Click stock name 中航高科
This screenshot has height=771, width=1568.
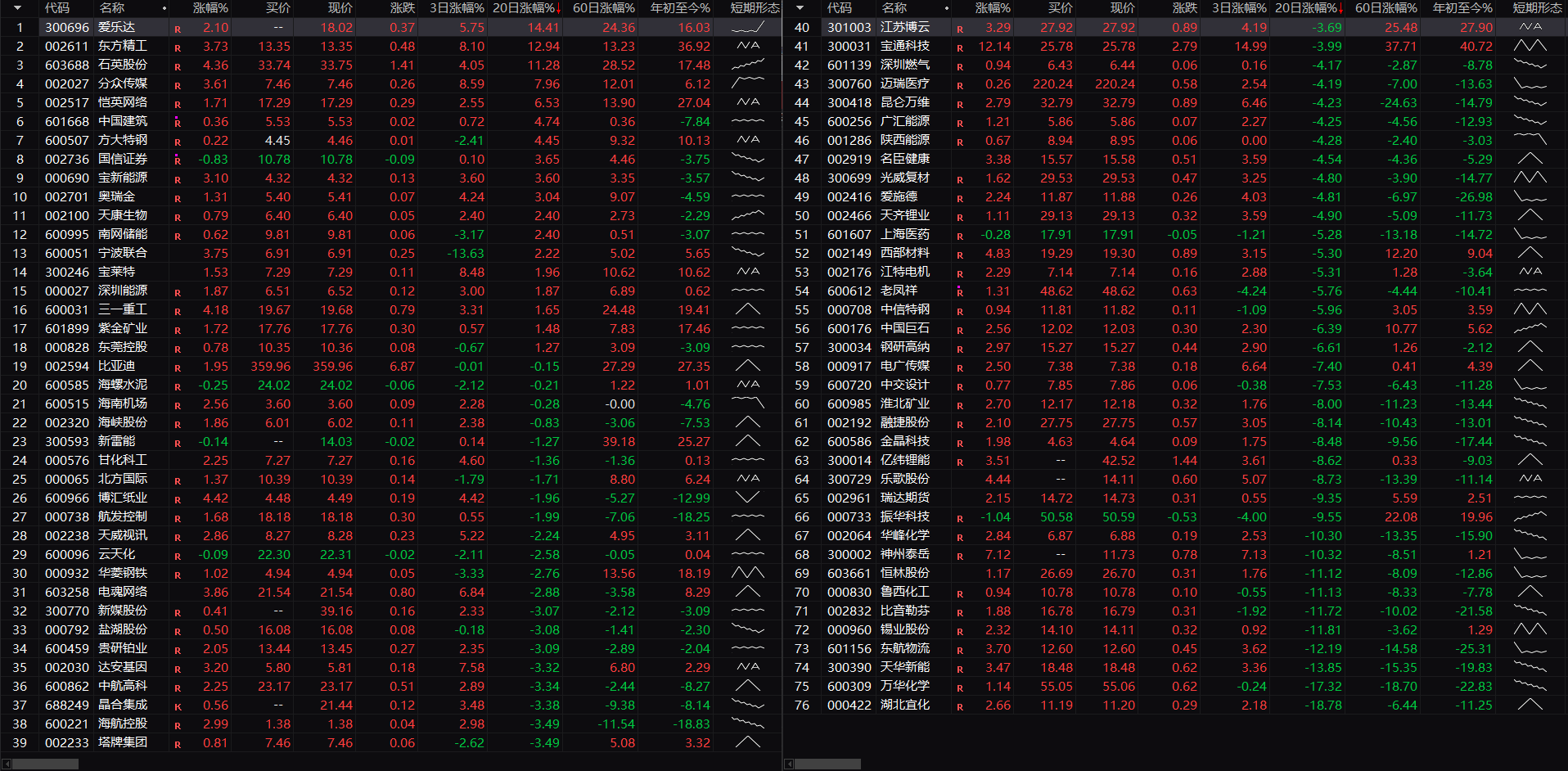click(x=123, y=687)
